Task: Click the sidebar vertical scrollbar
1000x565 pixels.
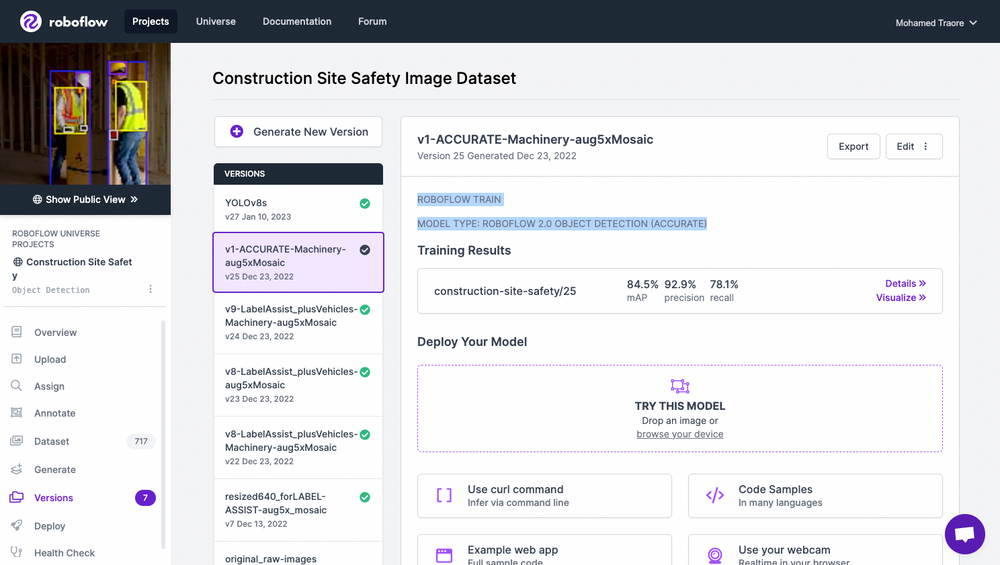Action: point(163,434)
